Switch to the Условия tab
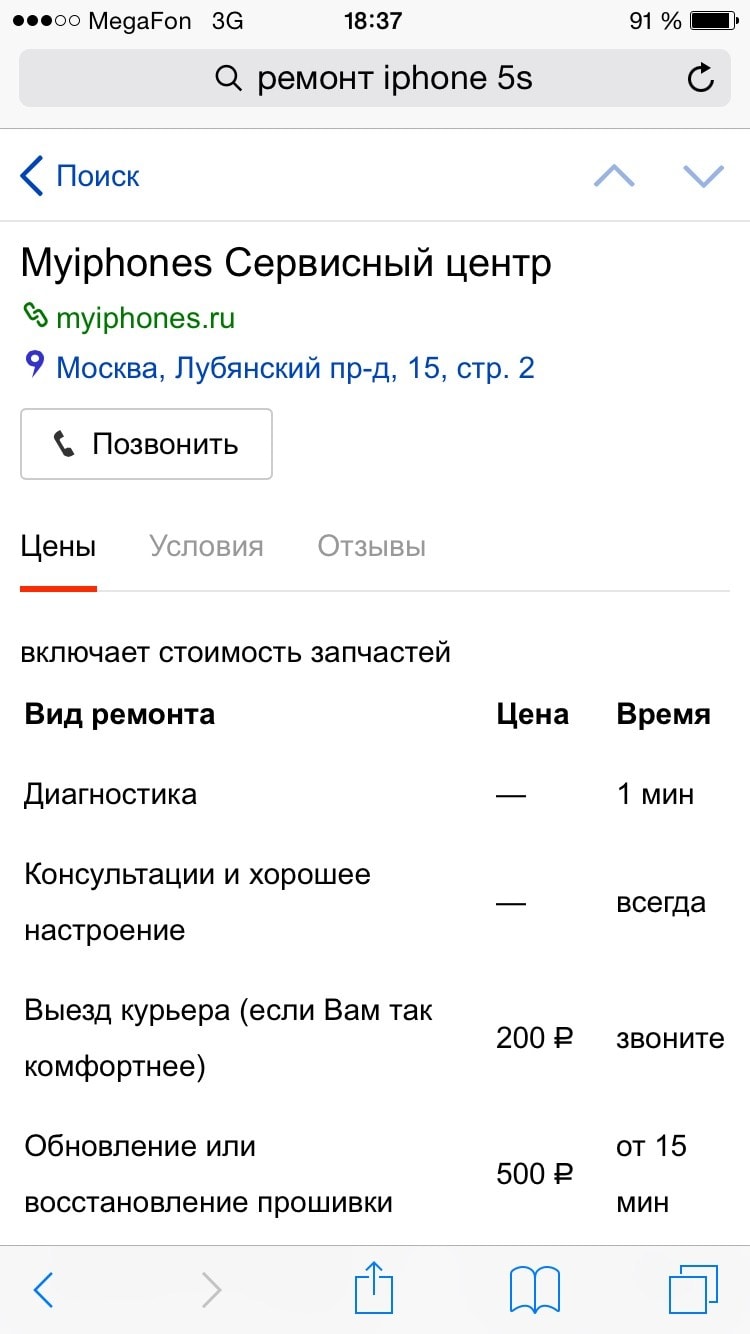 pyautogui.click(x=206, y=547)
